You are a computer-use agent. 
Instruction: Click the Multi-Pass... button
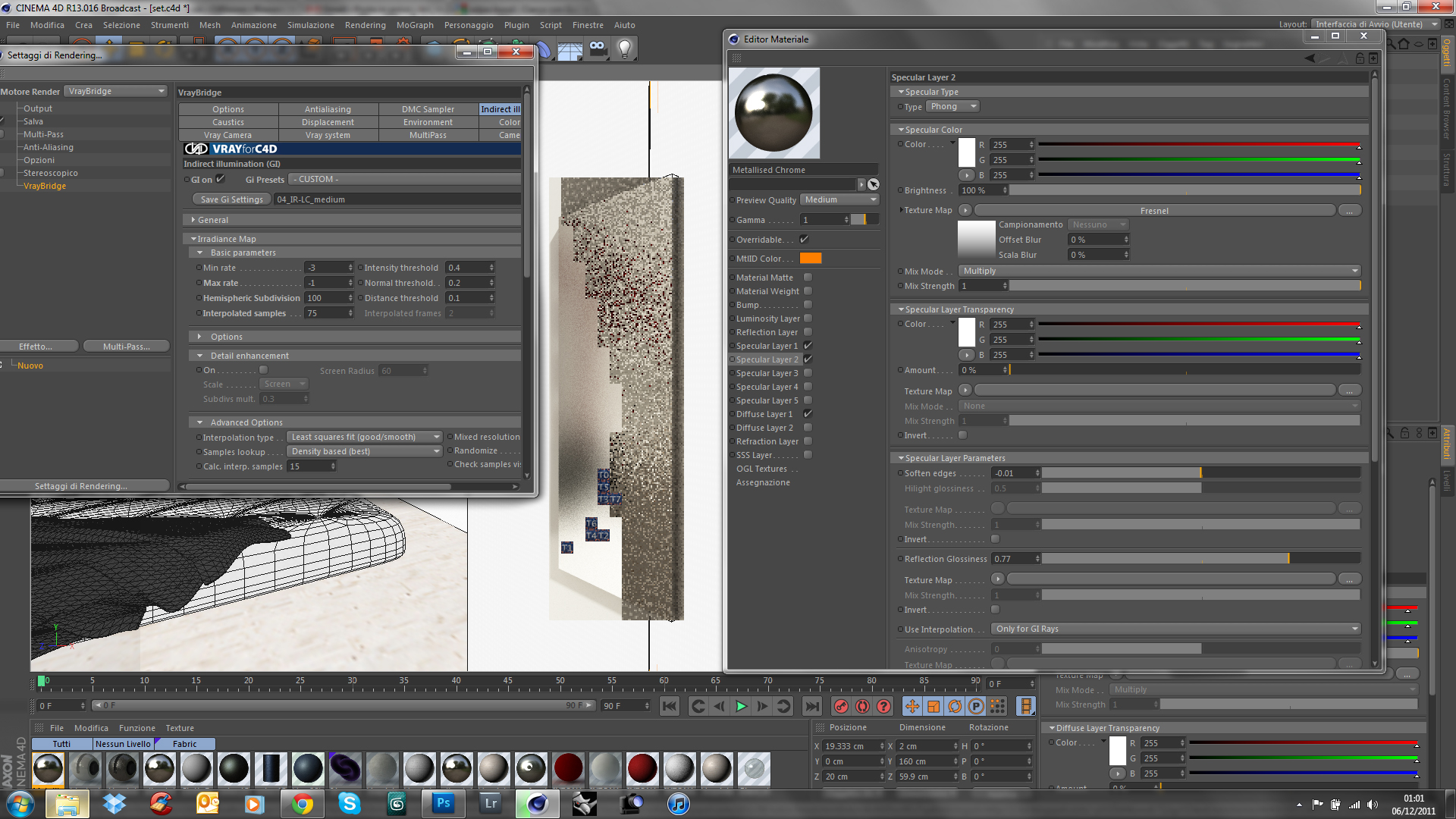coord(126,347)
